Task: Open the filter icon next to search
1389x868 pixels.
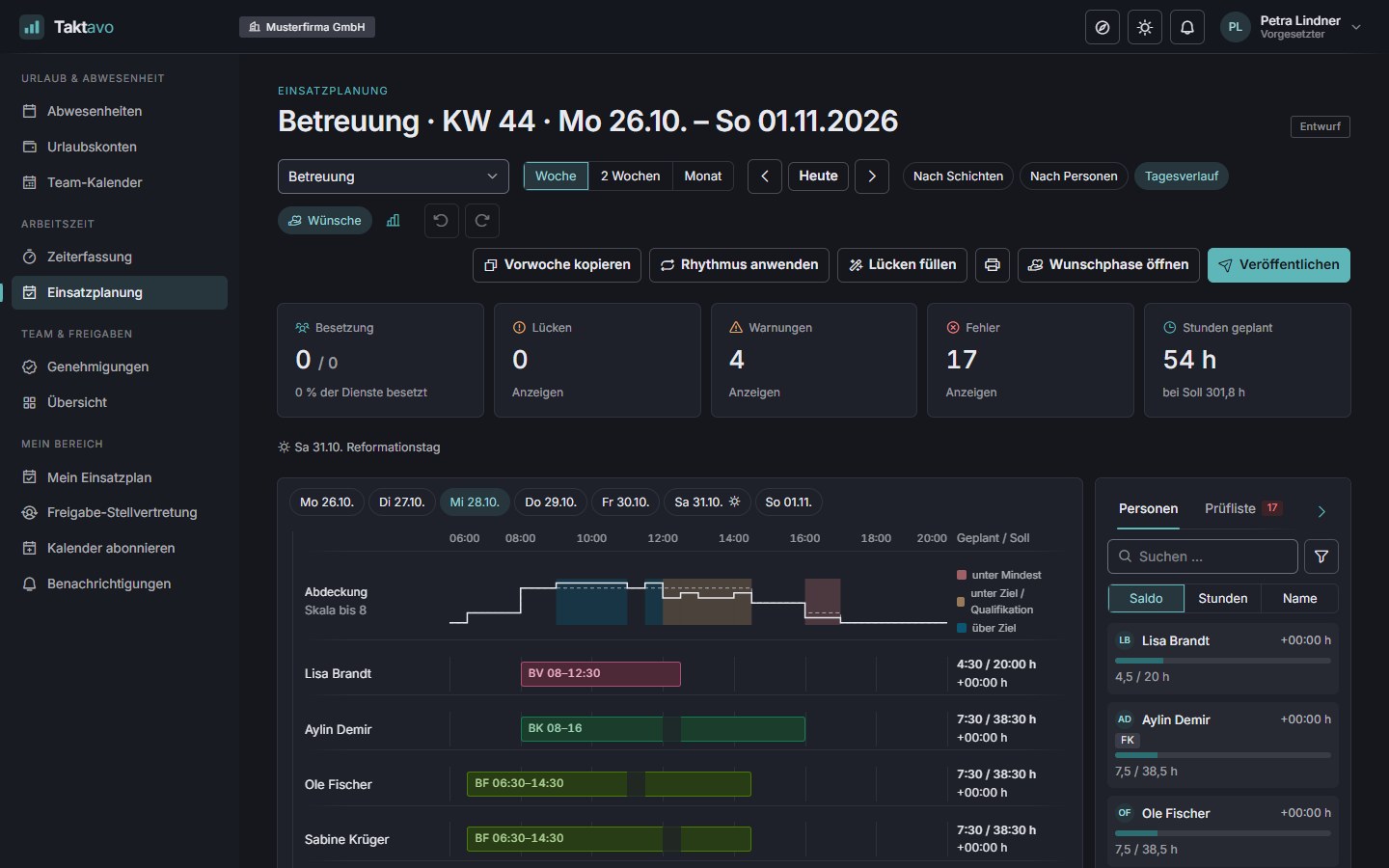Action: pos(1321,556)
